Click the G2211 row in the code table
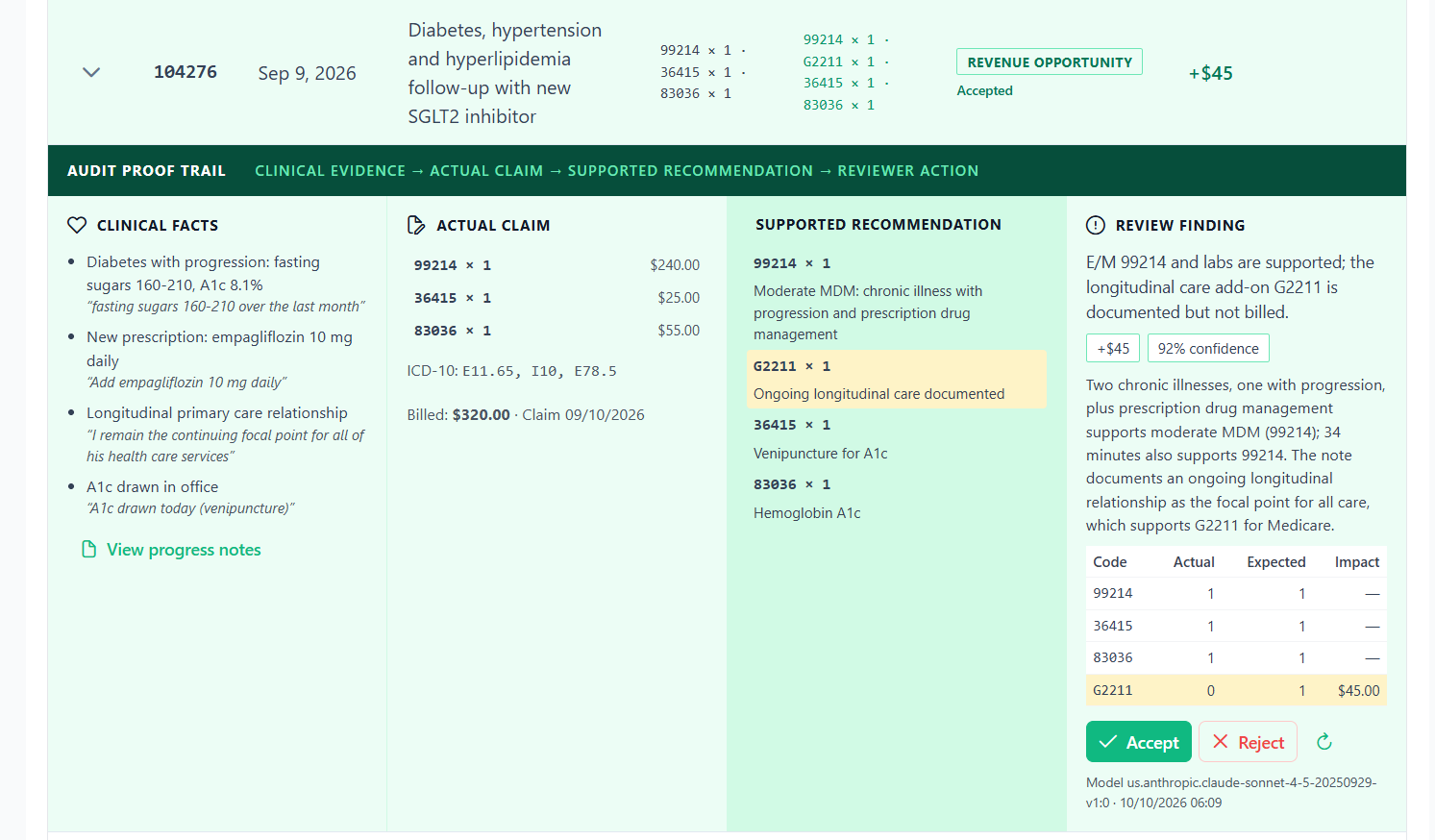The width and height of the screenshot is (1435, 840). [1236, 690]
